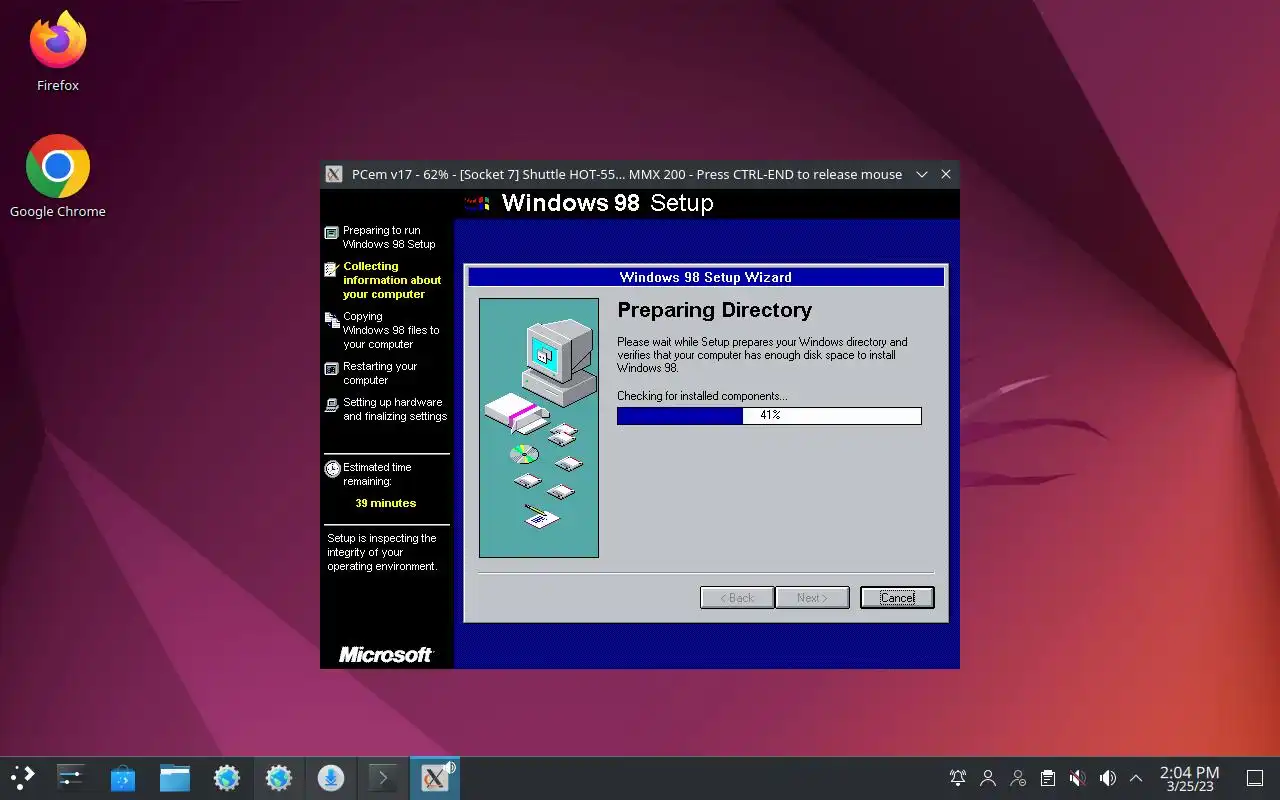1280x800 pixels.
Task: Open System Settings from taskbar
Action: (x=71, y=777)
